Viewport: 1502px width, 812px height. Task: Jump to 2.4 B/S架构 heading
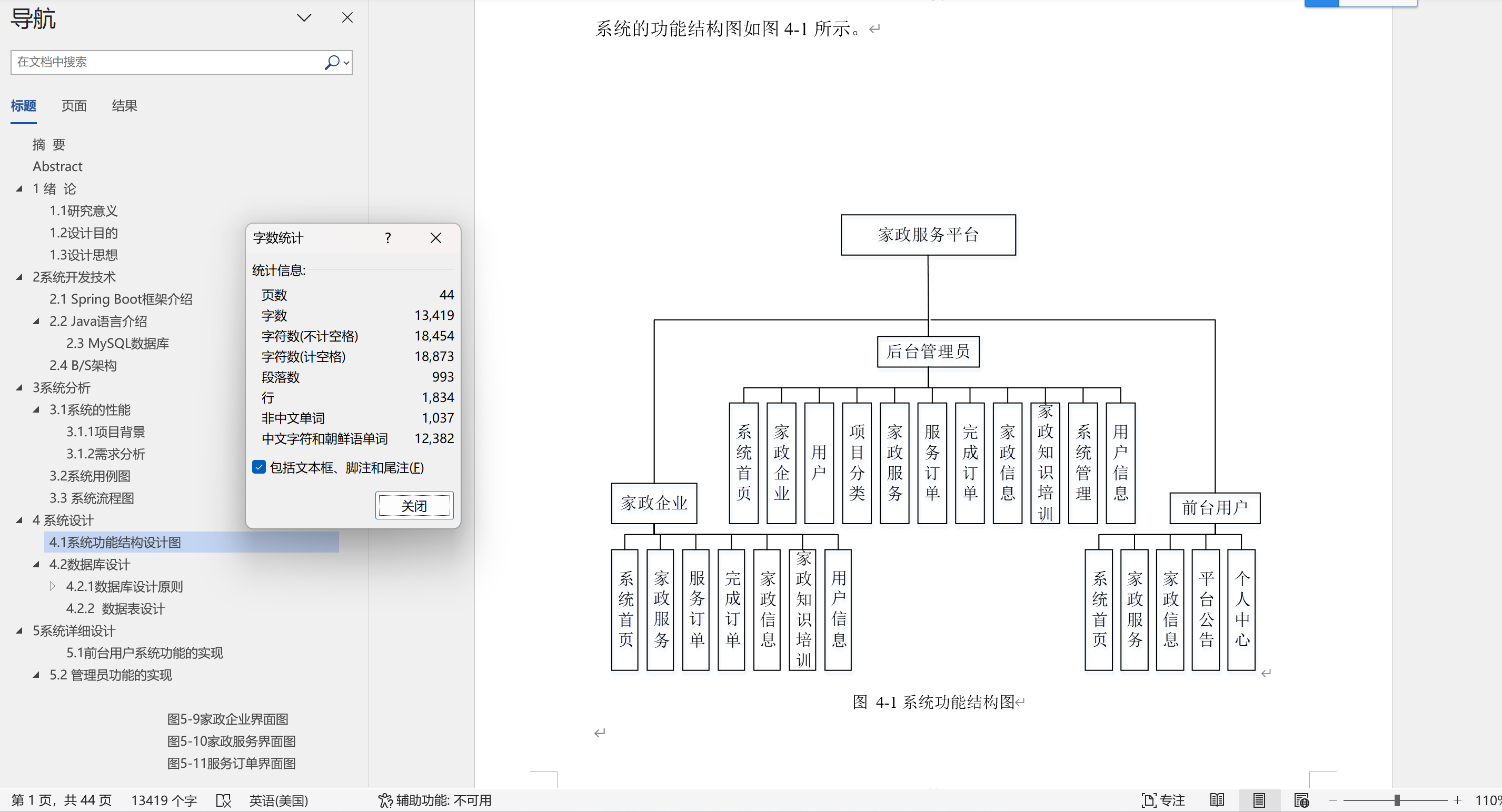tap(83, 366)
